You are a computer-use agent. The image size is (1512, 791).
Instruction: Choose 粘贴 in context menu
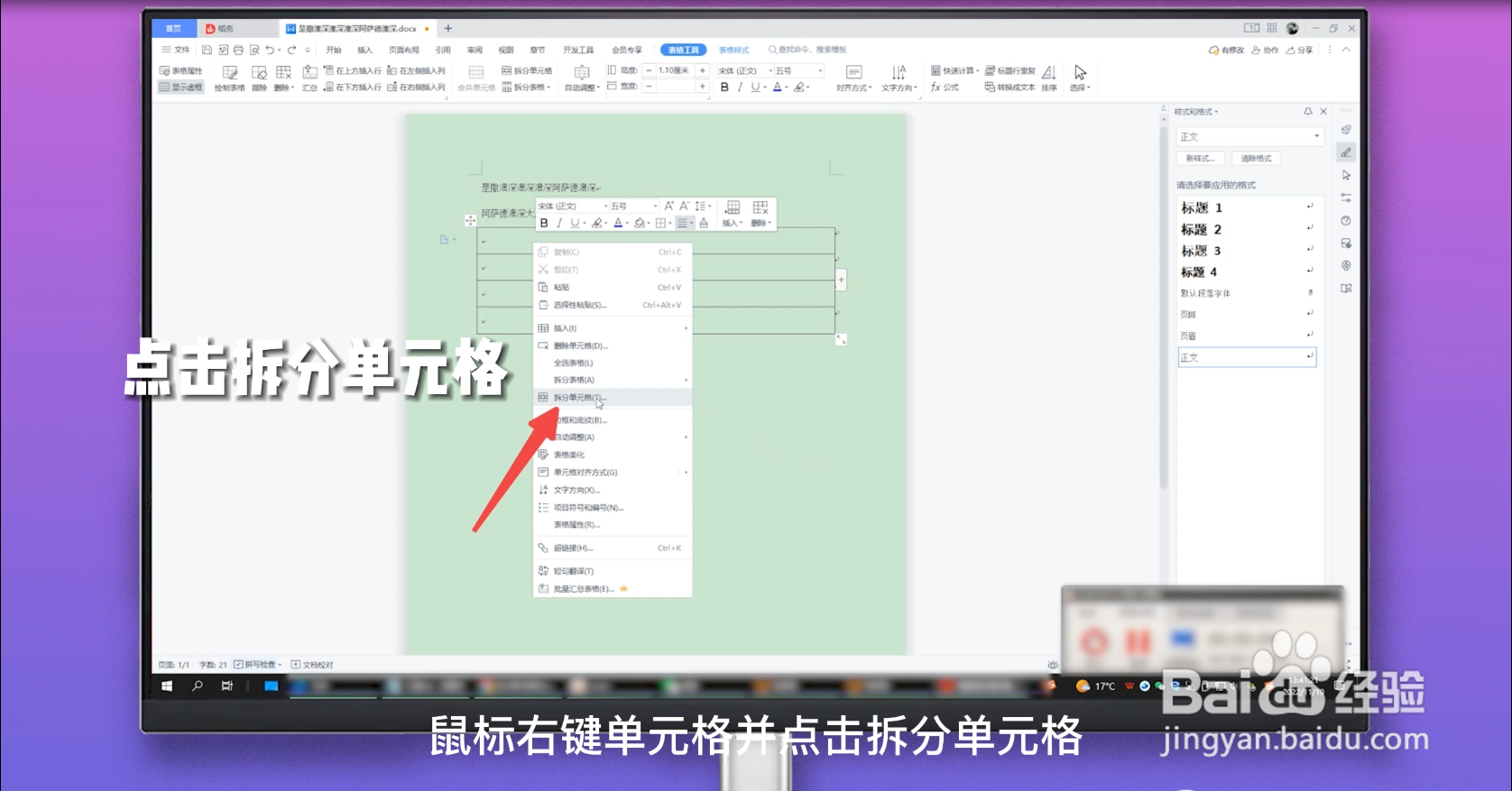pos(613,287)
